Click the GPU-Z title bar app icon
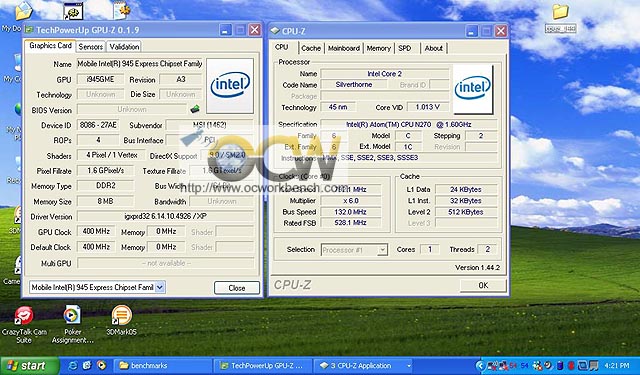Screen dimensions: 640x375 29,30
